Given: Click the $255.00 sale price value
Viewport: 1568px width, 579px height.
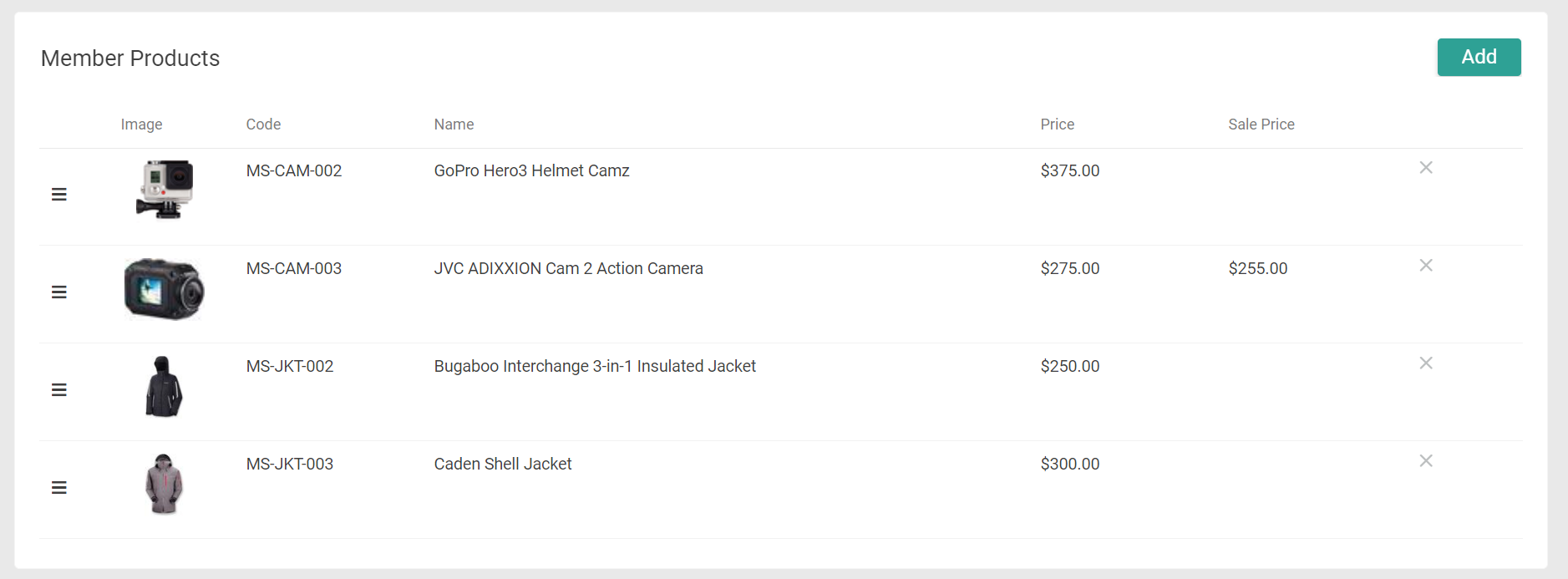Looking at the screenshot, I should tap(1257, 269).
